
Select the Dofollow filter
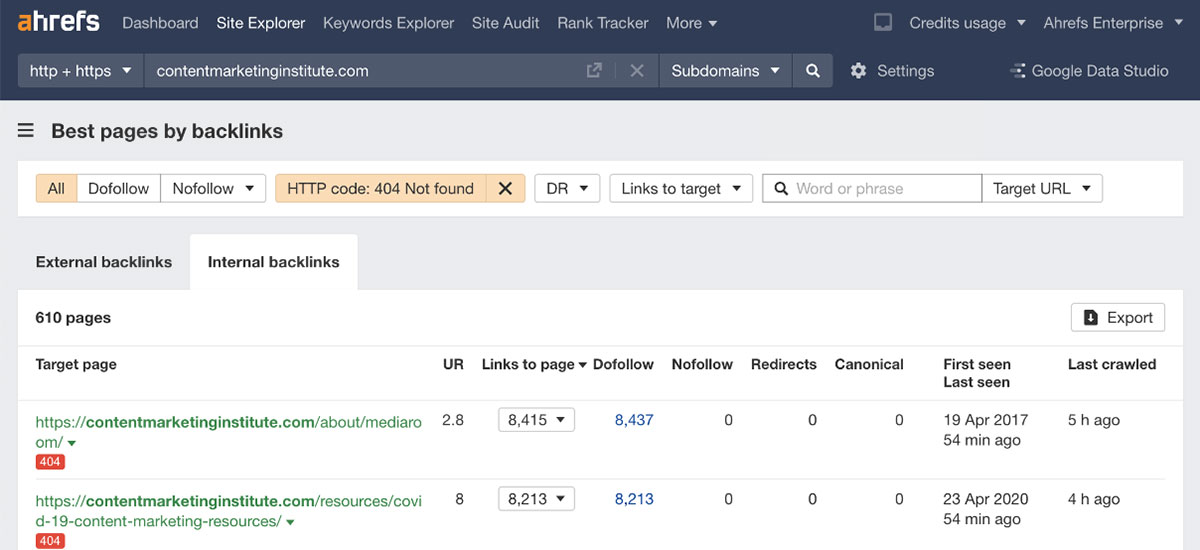pyautogui.click(x=118, y=188)
